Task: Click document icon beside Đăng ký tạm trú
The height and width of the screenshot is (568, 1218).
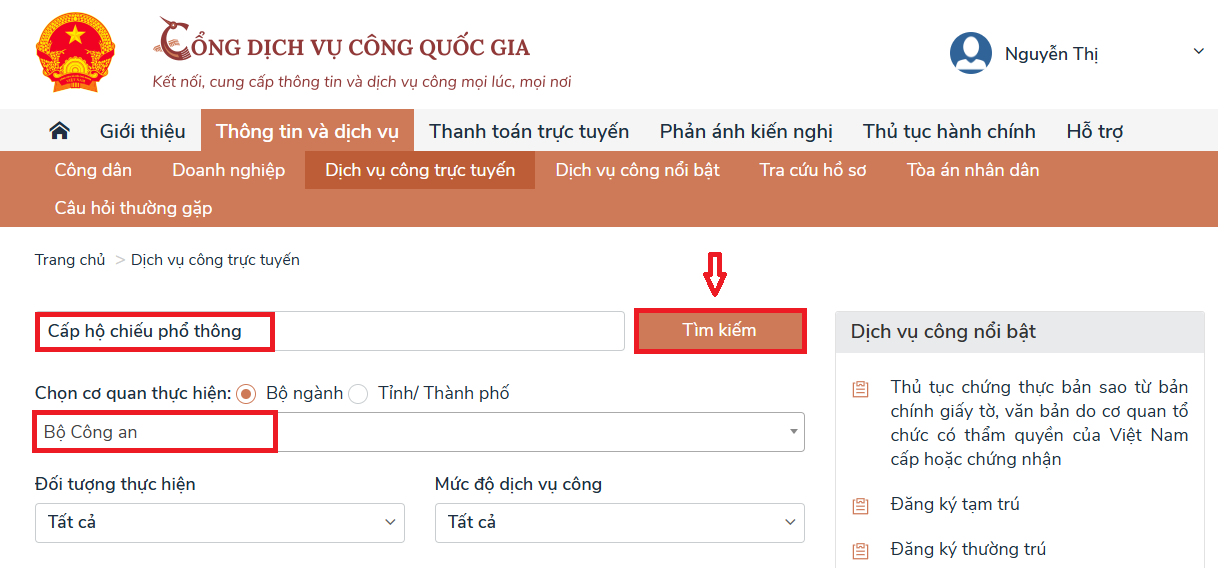Action: (x=860, y=505)
